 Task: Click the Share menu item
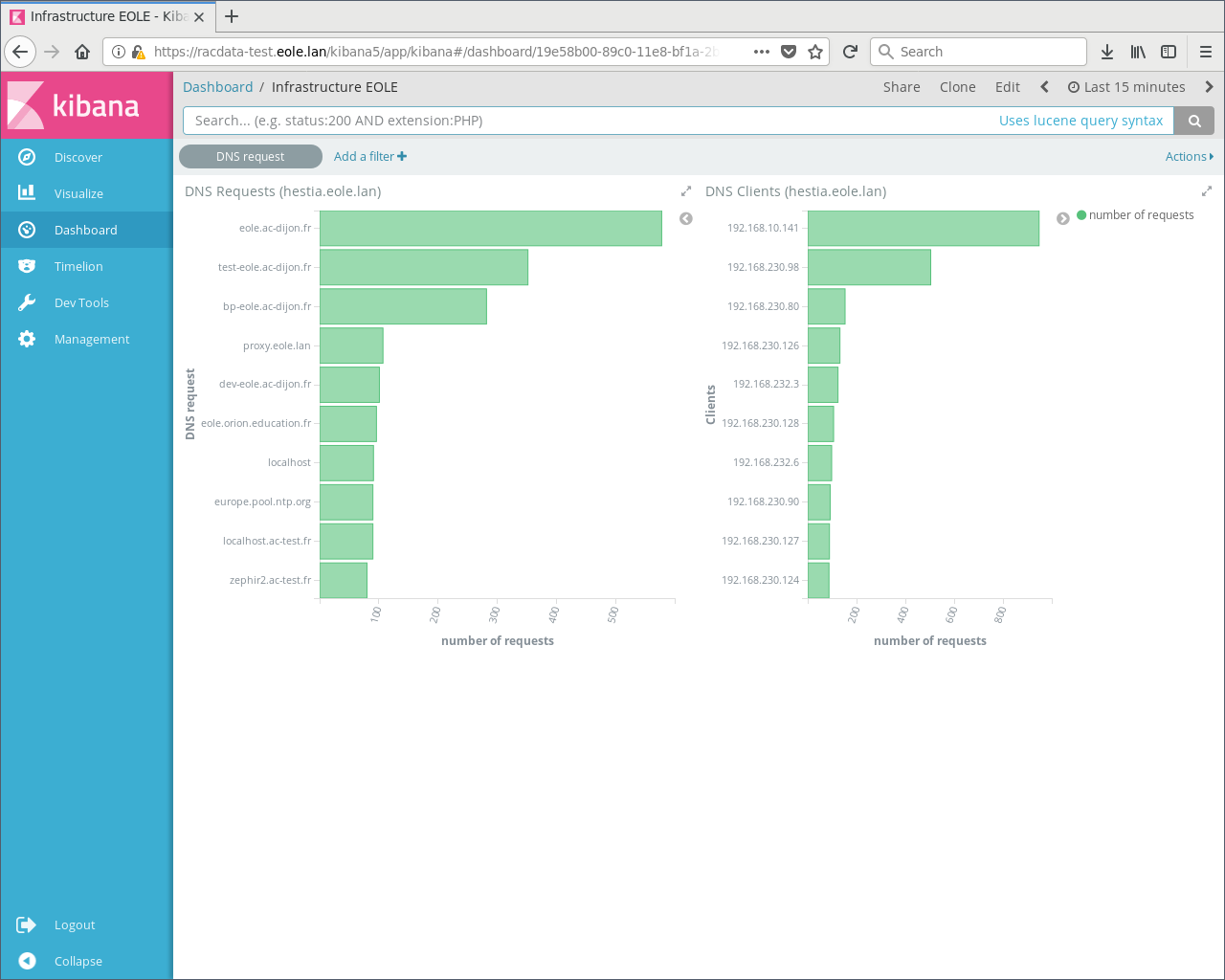click(x=902, y=87)
